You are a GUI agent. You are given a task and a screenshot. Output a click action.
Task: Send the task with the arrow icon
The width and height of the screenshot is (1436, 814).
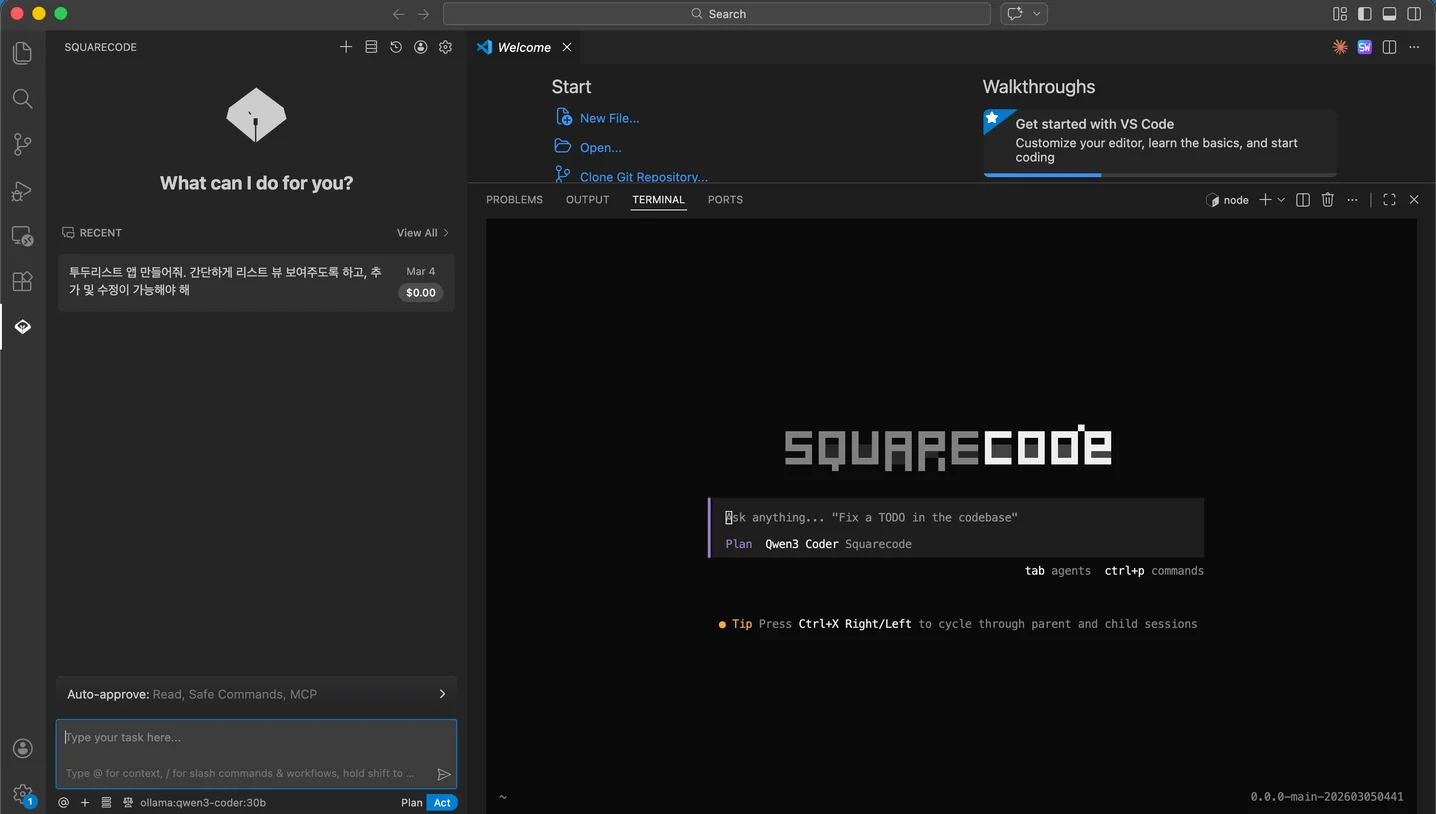point(444,774)
